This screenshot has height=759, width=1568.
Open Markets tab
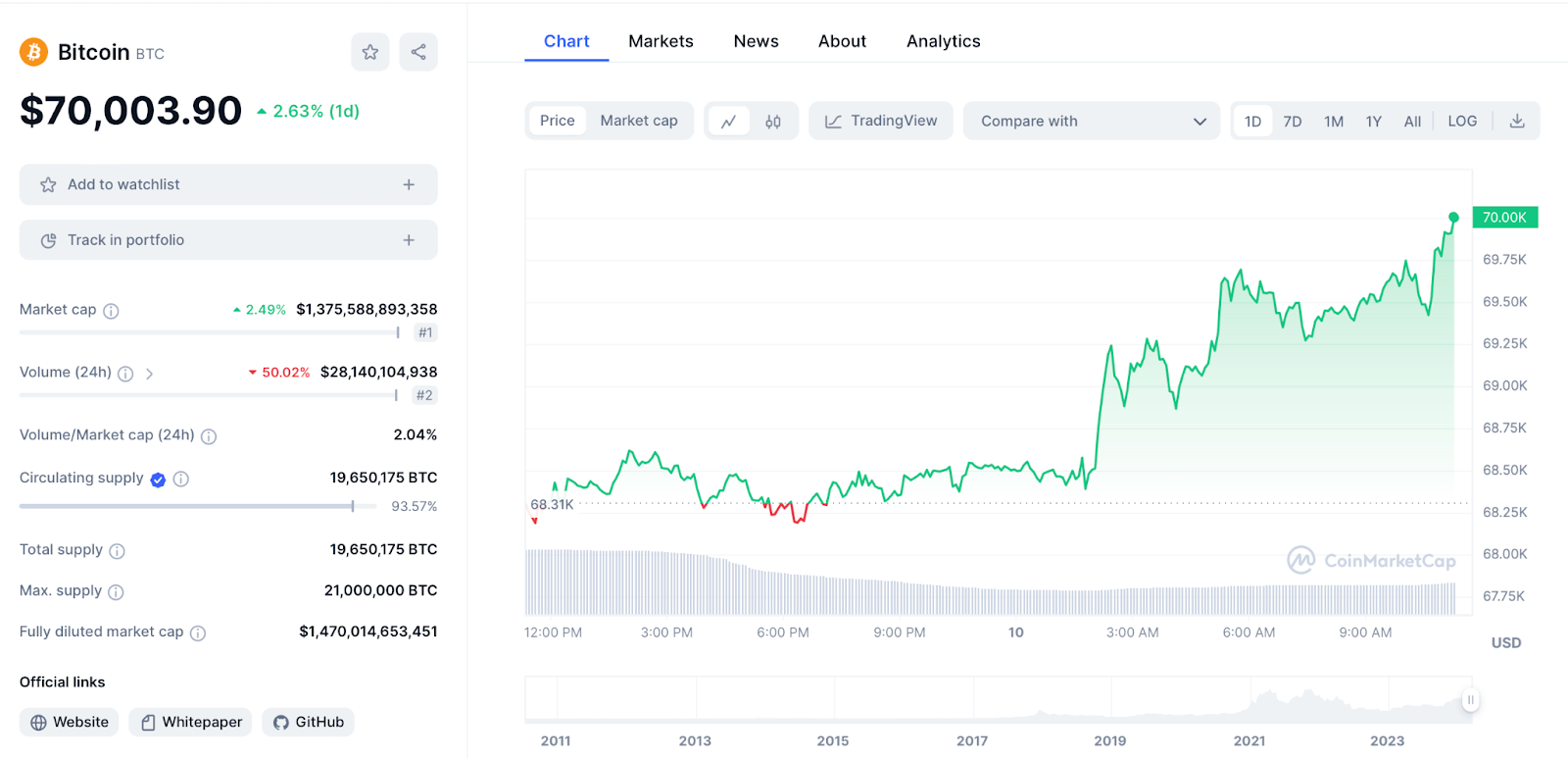(x=661, y=41)
